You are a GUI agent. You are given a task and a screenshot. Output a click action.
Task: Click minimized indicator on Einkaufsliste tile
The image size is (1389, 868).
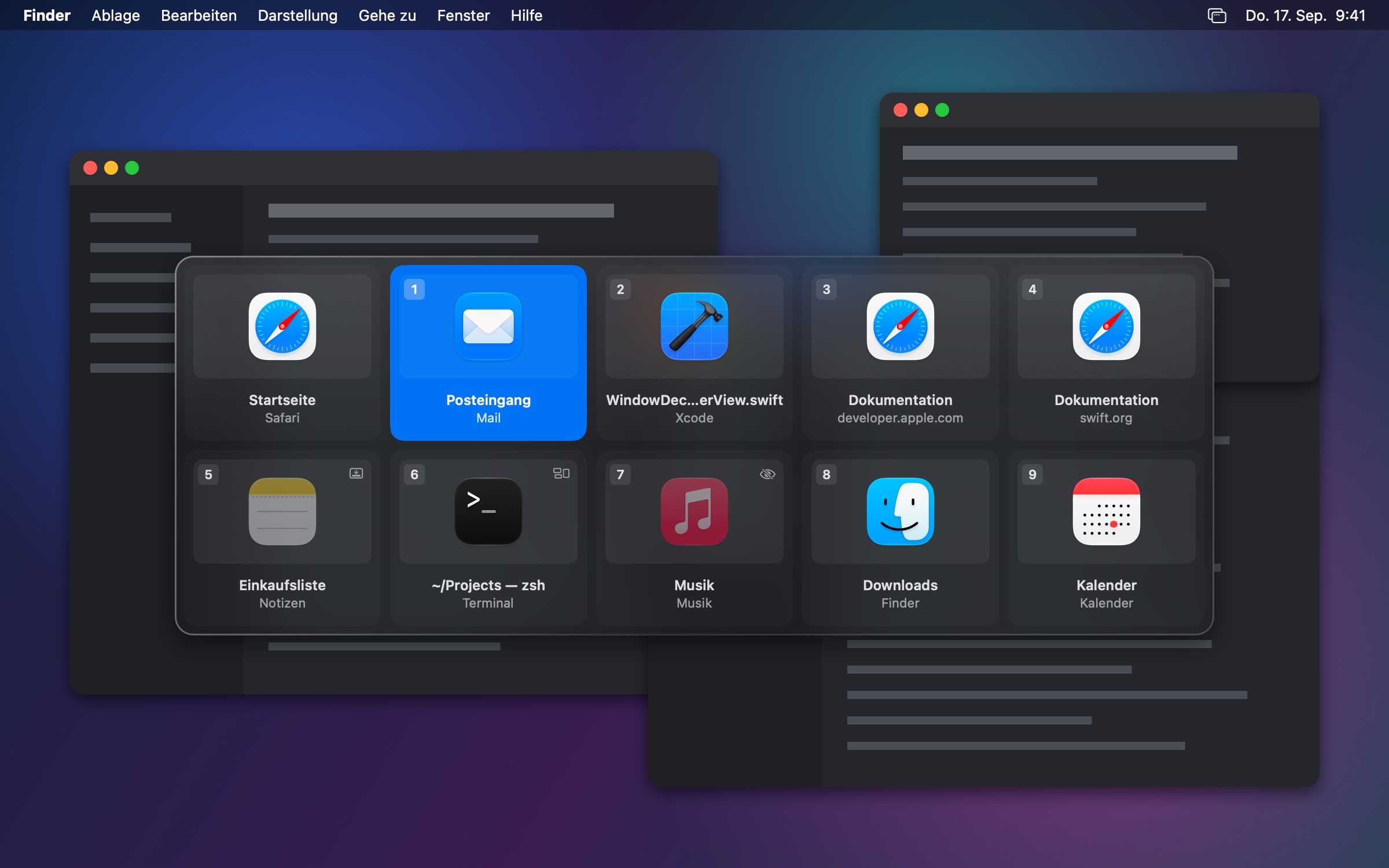coord(357,473)
